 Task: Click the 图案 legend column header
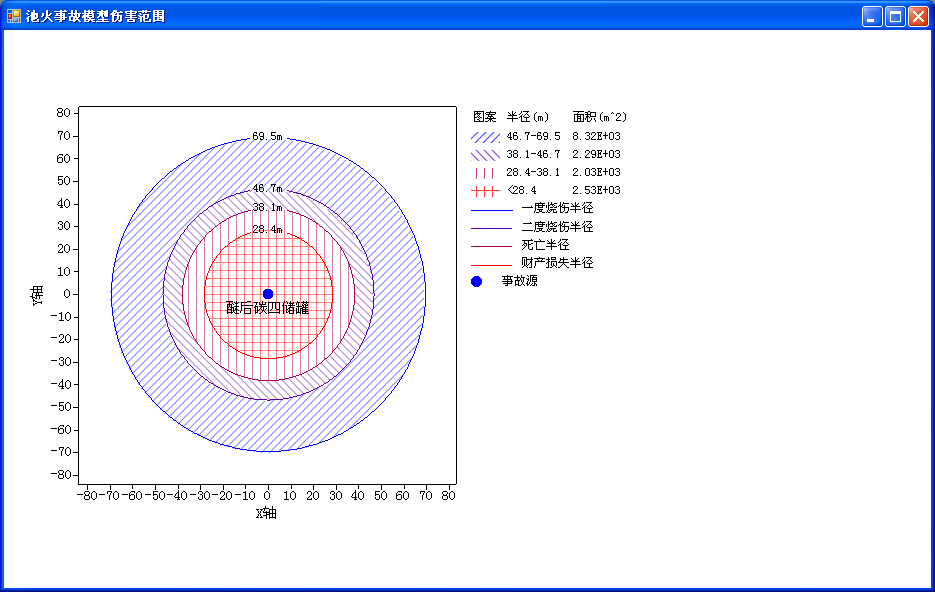click(x=484, y=117)
